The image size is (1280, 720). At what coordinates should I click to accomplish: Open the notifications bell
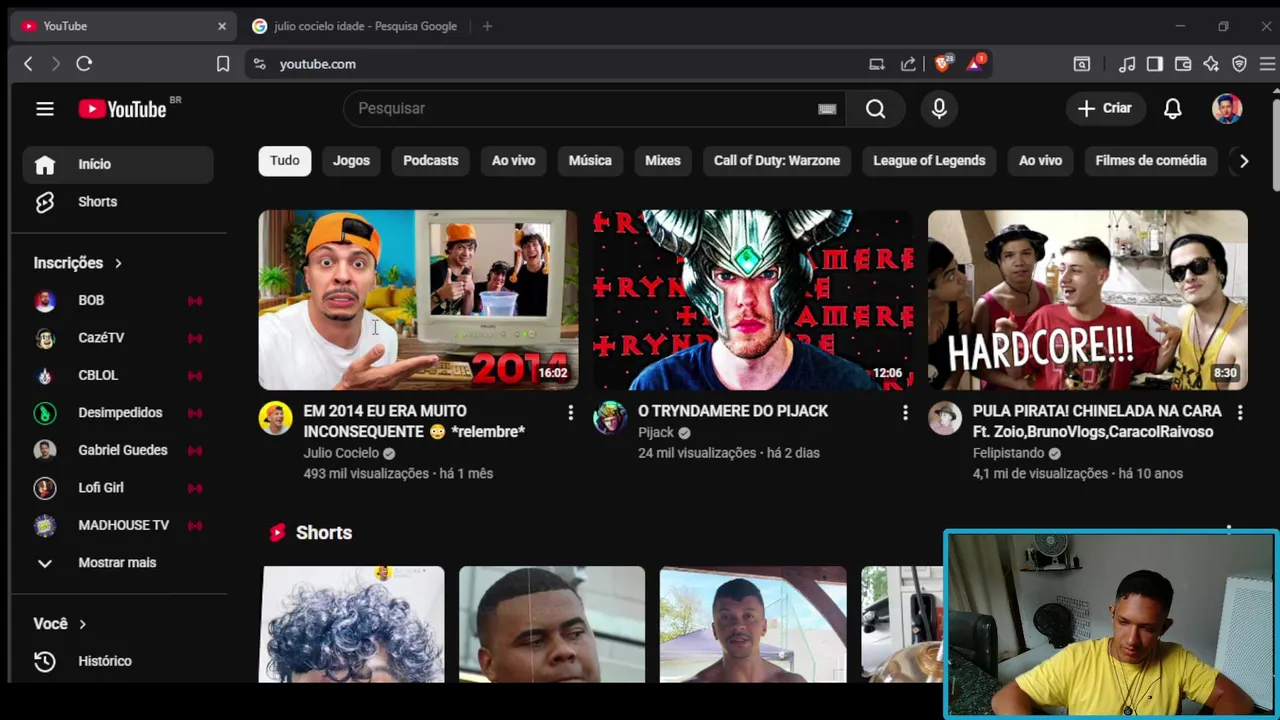(x=1173, y=108)
